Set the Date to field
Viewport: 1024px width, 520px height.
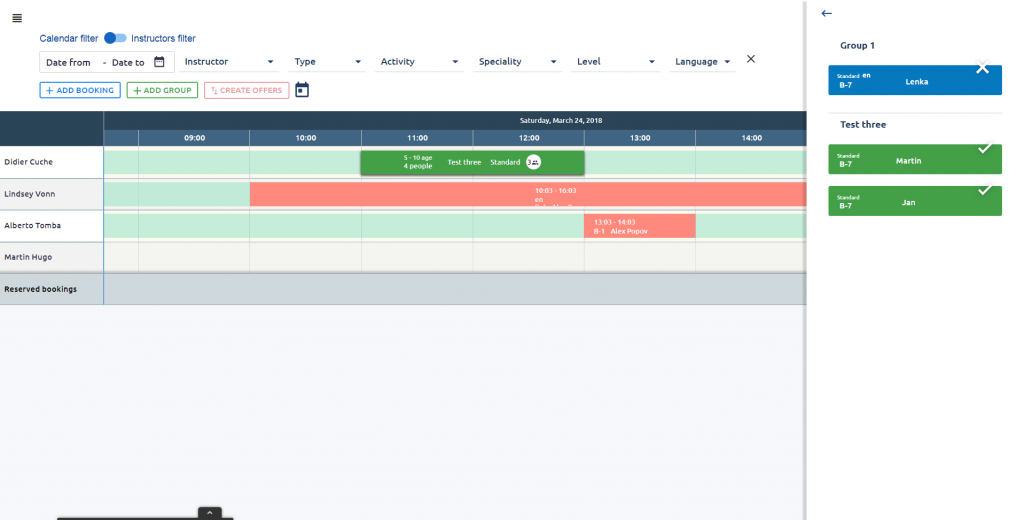point(128,63)
